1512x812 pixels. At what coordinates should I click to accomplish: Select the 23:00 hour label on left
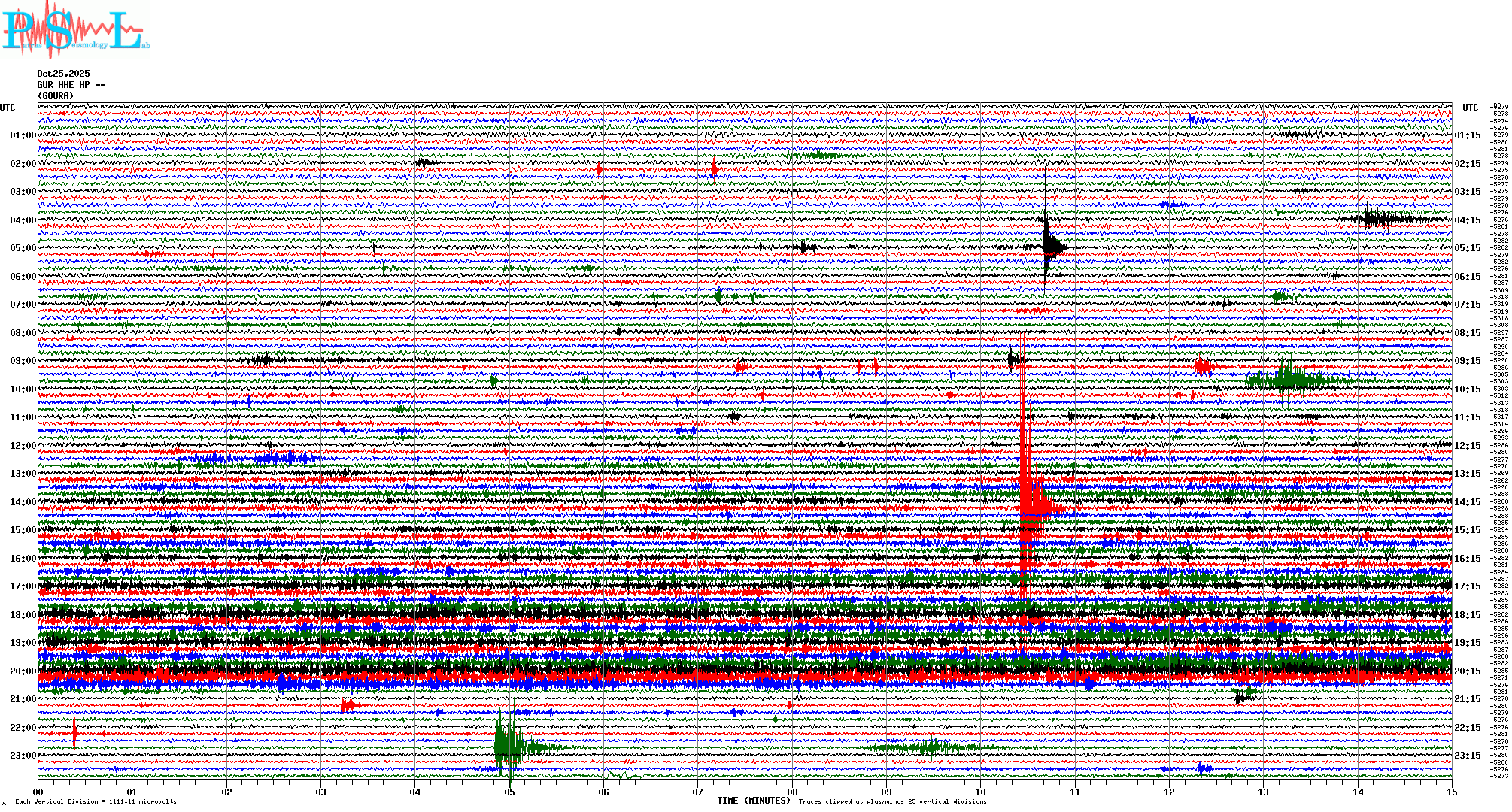tap(23, 756)
